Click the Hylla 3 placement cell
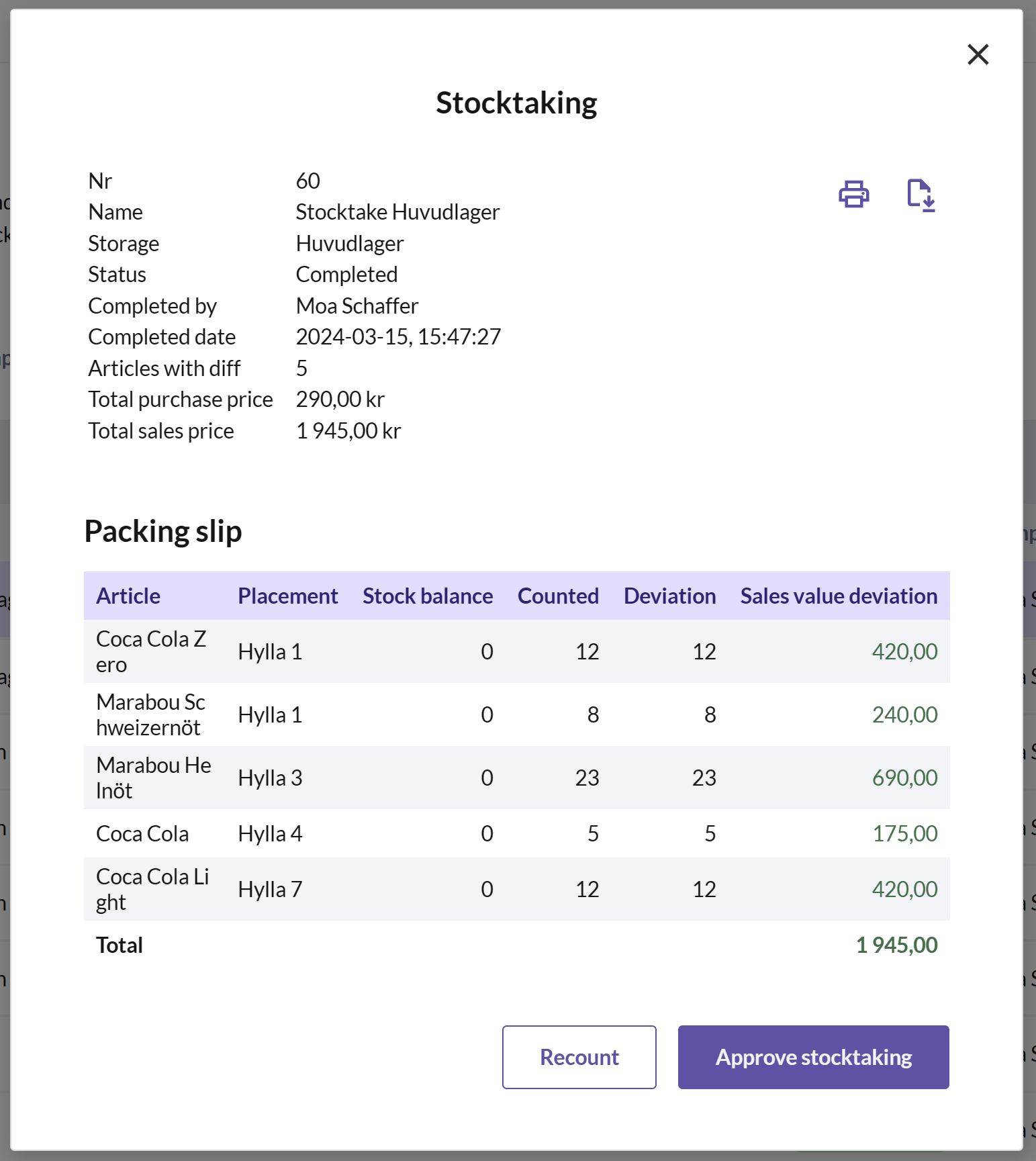1036x1161 pixels. (x=271, y=778)
